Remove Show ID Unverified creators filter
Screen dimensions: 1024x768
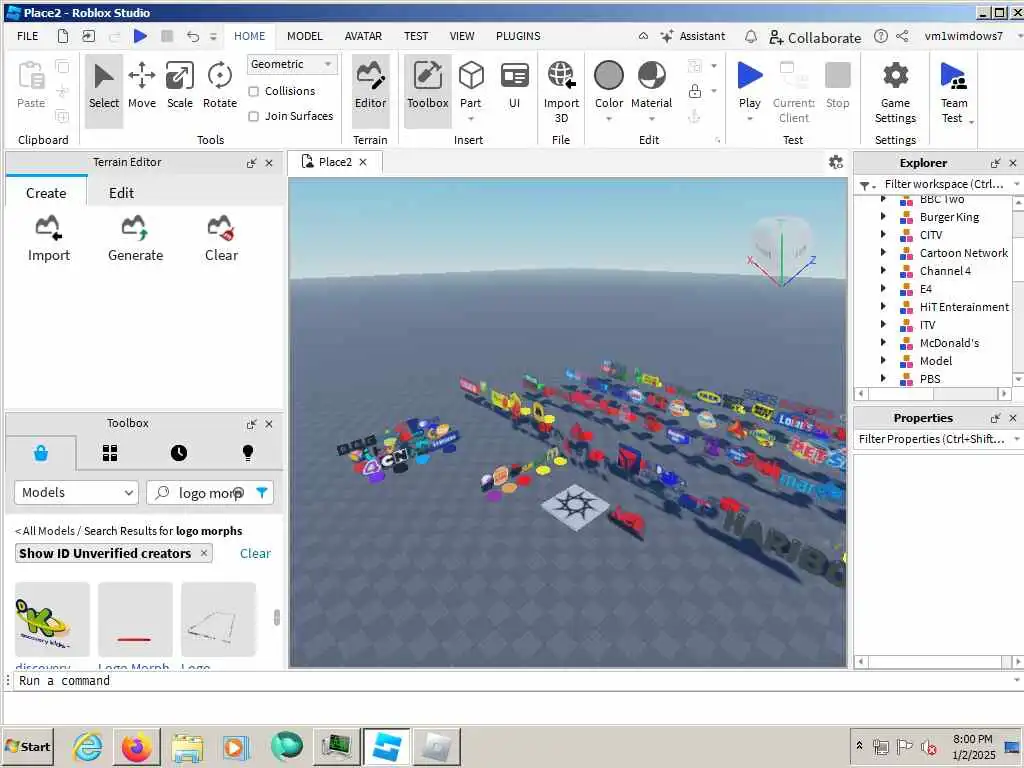click(x=204, y=553)
